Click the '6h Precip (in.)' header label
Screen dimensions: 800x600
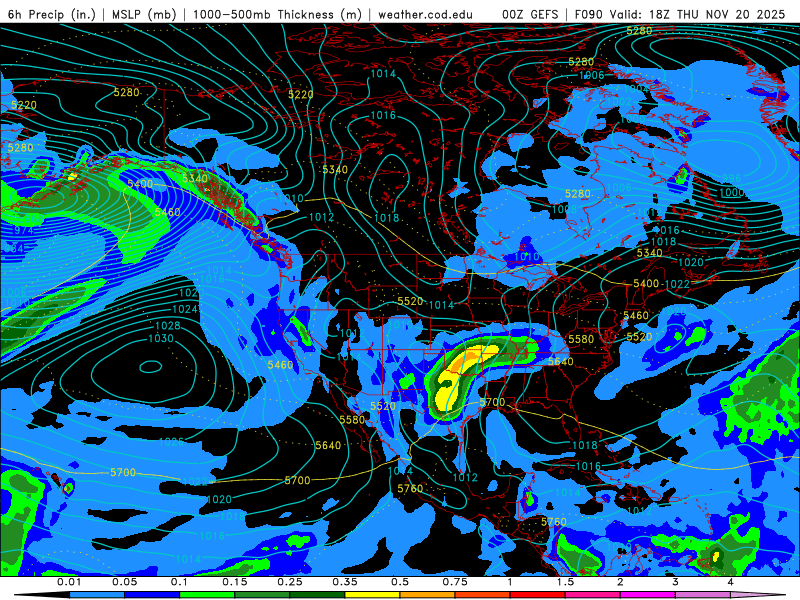coord(52,14)
